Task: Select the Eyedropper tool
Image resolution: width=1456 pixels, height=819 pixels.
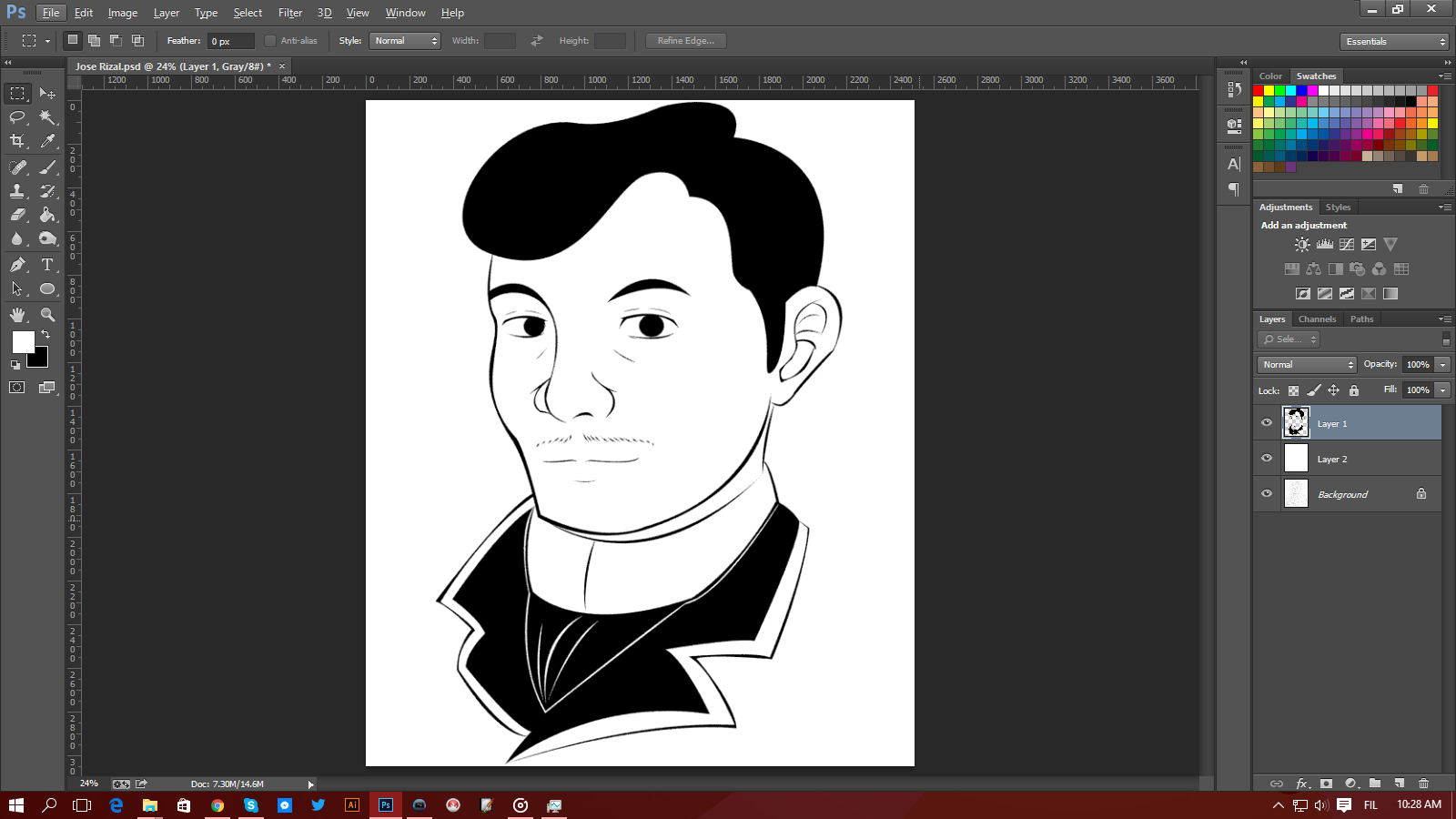Action: (x=47, y=141)
